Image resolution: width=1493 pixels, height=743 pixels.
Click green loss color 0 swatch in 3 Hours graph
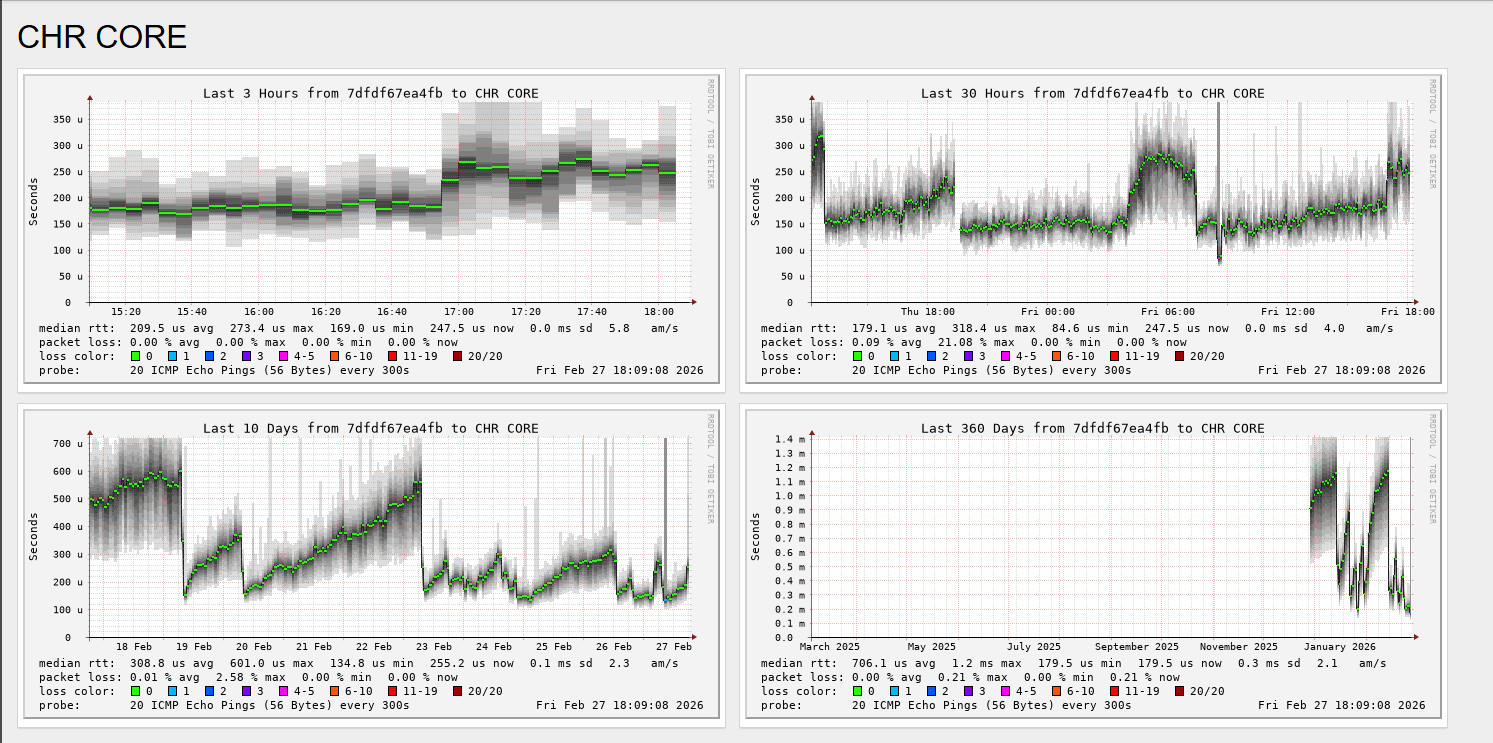point(136,356)
